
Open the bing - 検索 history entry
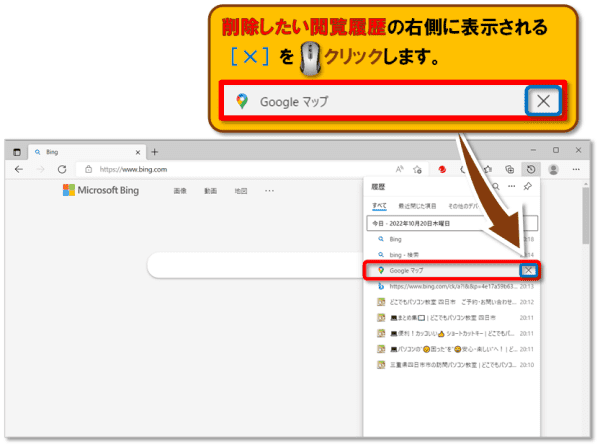[x=452, y=254]
